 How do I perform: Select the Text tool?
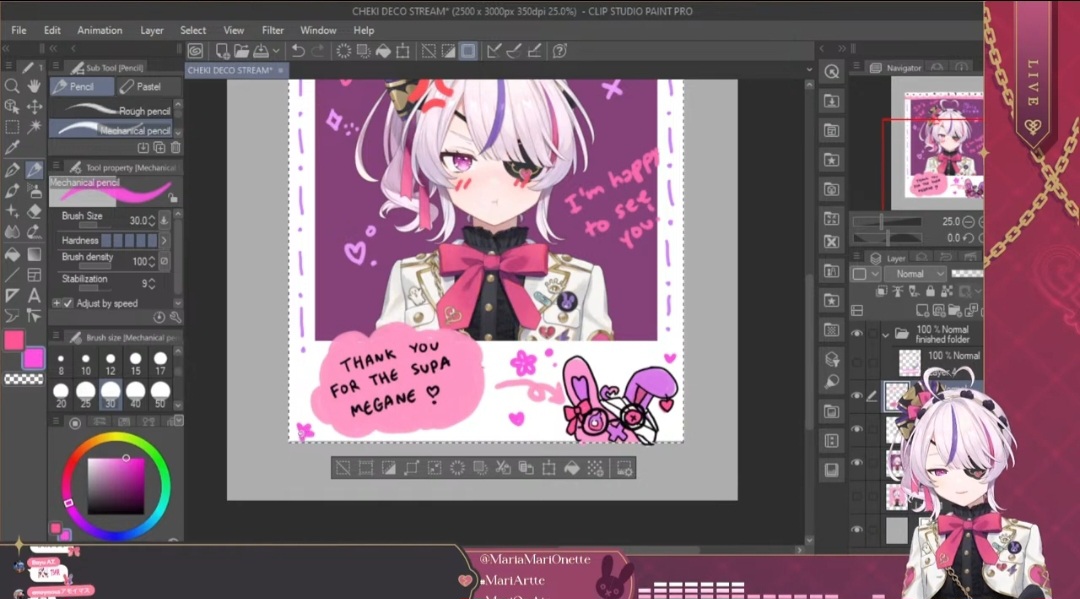[x=35, y=295]
